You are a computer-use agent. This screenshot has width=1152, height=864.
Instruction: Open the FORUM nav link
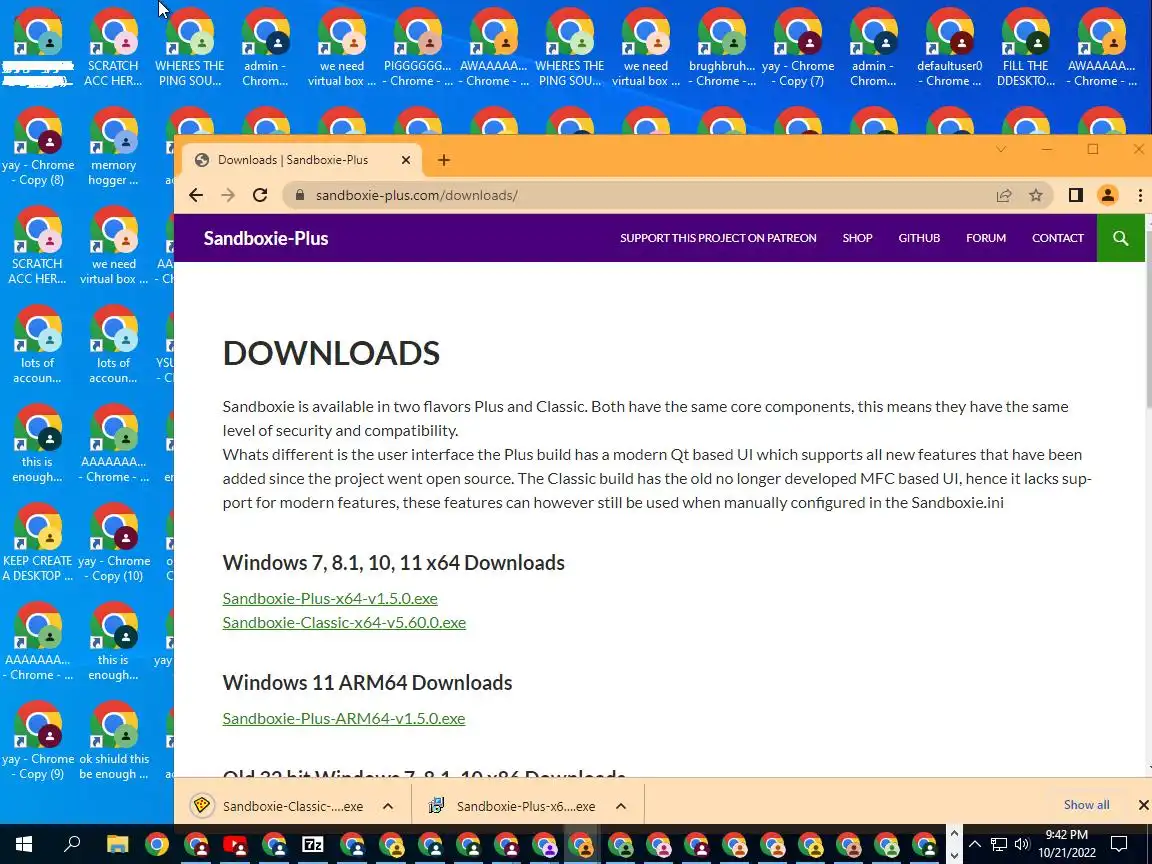point(986,238)
